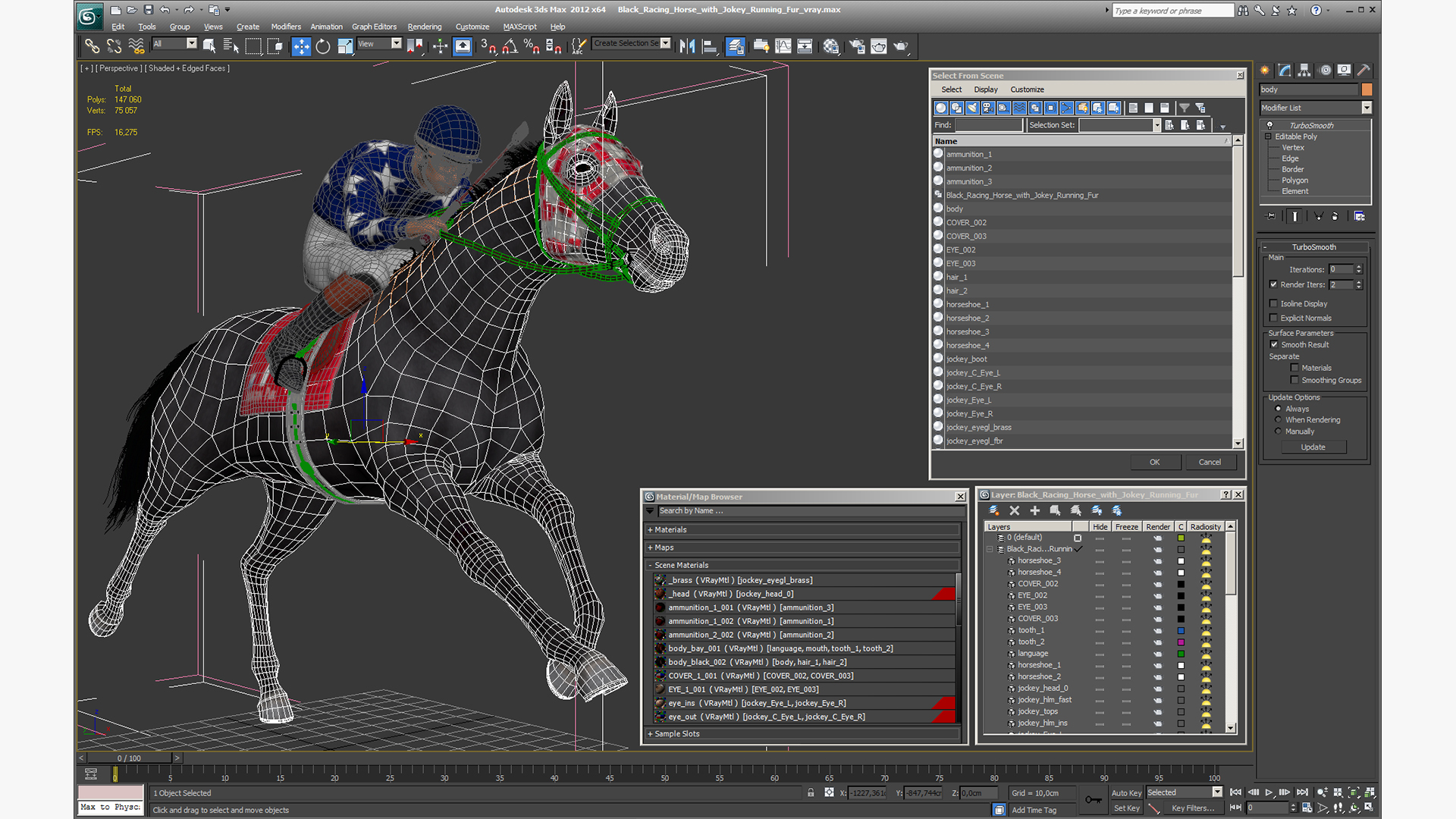This screenshot has width=1456, height=819.
Task: Enable the Isoline Display checkbox
Action: [x=1274, y=303]
